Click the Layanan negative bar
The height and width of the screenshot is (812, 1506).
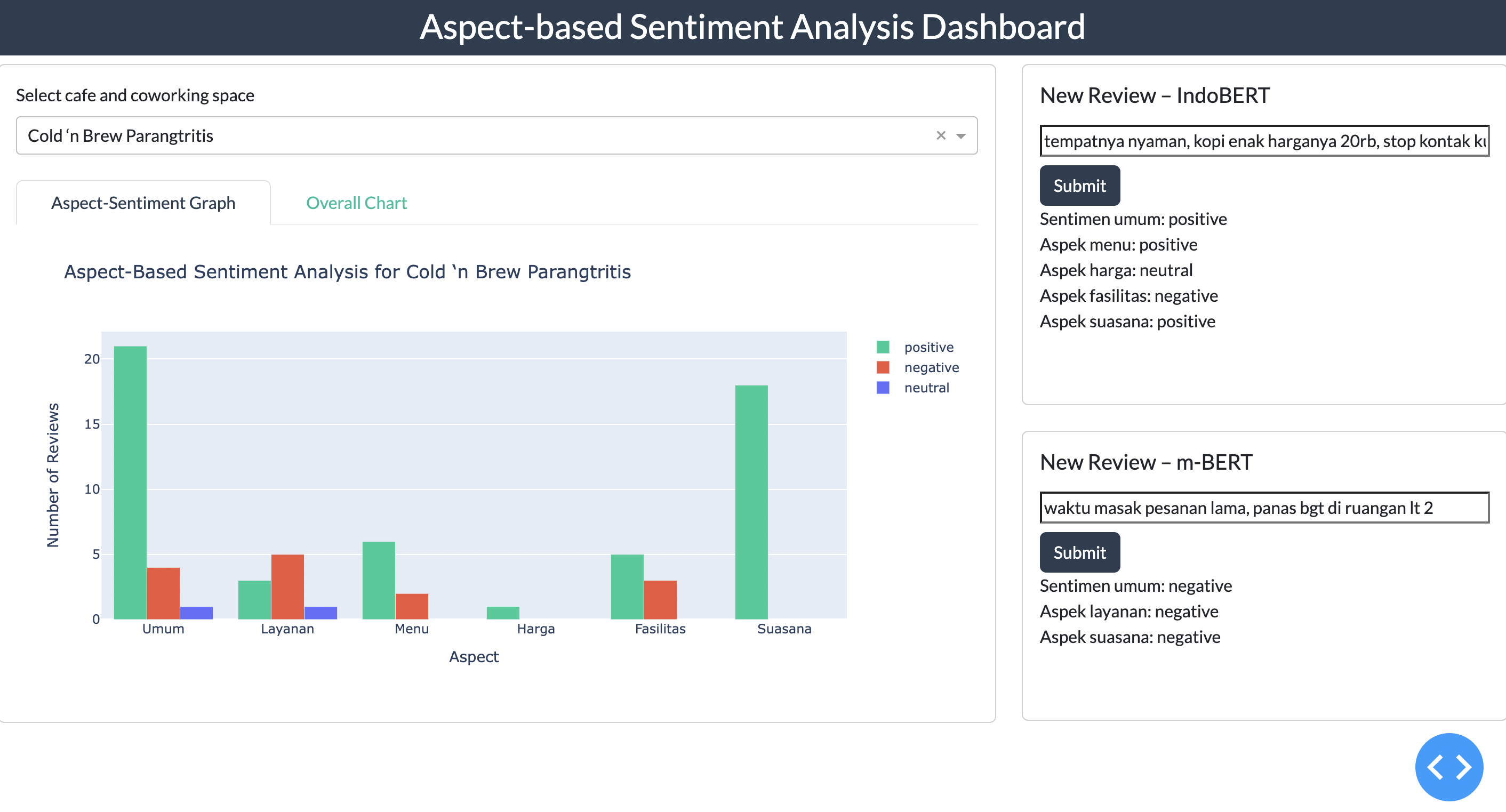[287, 586]
